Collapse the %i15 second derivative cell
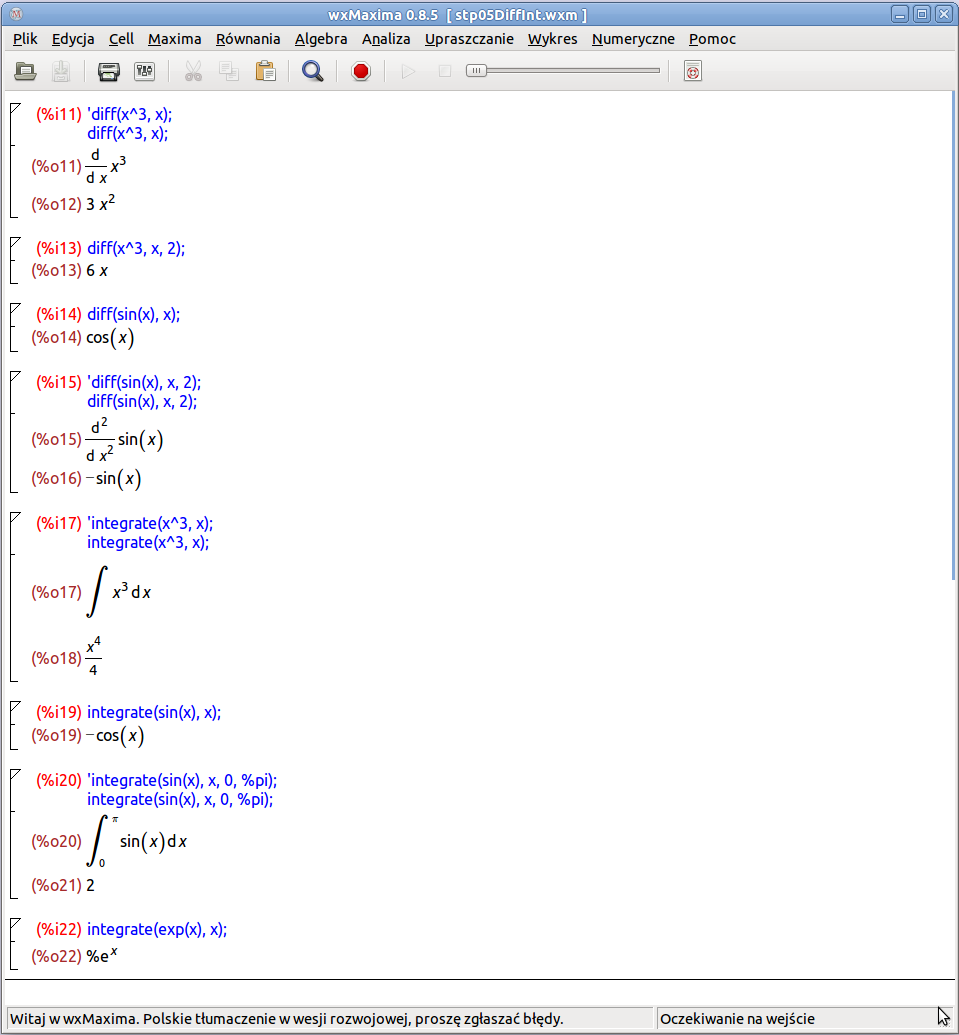The width and height of the screenshot is (959, 1035). point(15,376)
